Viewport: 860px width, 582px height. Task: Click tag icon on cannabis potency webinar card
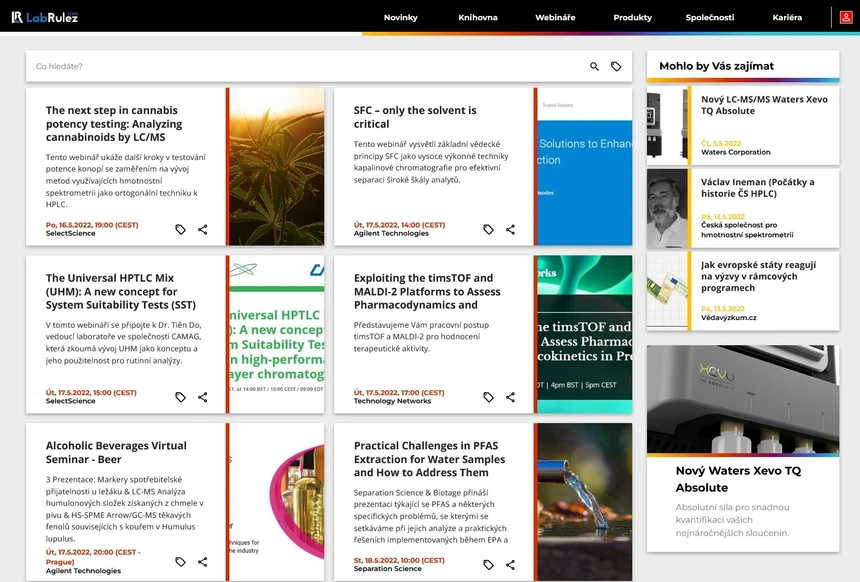tap(180, 229)
